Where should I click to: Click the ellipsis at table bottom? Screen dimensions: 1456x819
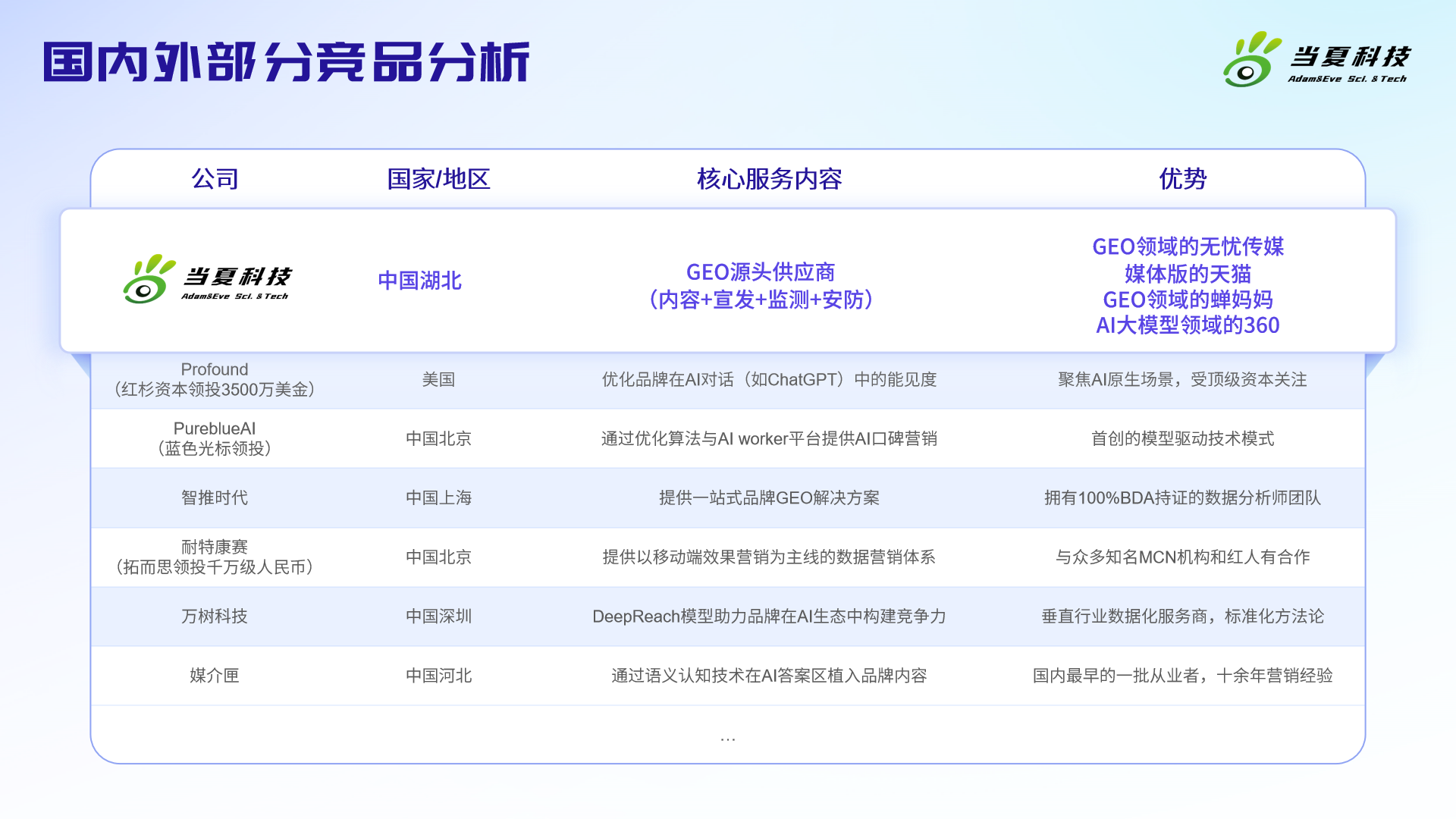[x=727, y=739]
